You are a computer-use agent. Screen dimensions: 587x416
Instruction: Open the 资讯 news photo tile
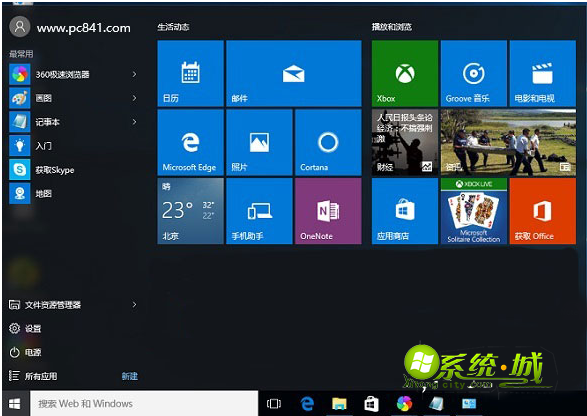tap(508, 142)
